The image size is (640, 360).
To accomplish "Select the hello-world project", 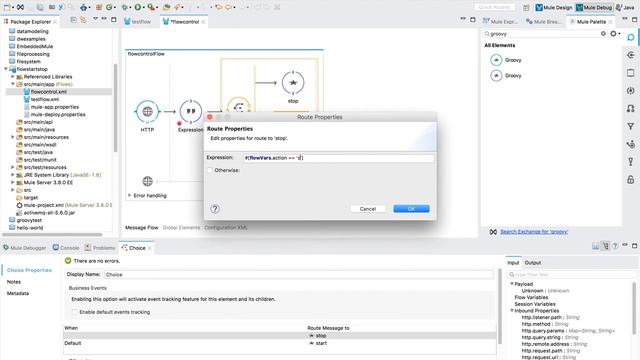I will (x=29, y=228).
